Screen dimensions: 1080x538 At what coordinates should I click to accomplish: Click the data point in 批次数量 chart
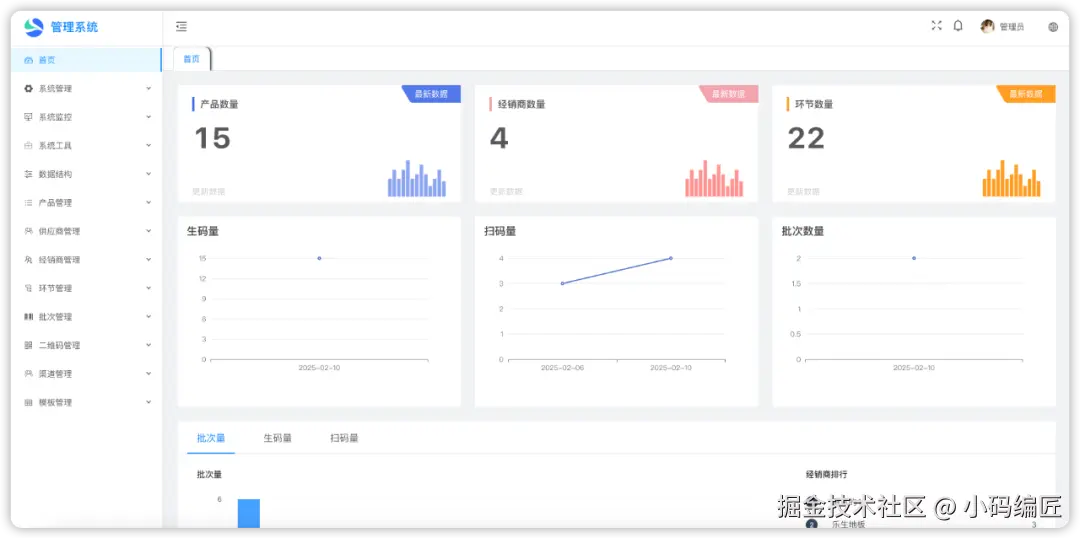pyautogui.click(x=914, y=258)
